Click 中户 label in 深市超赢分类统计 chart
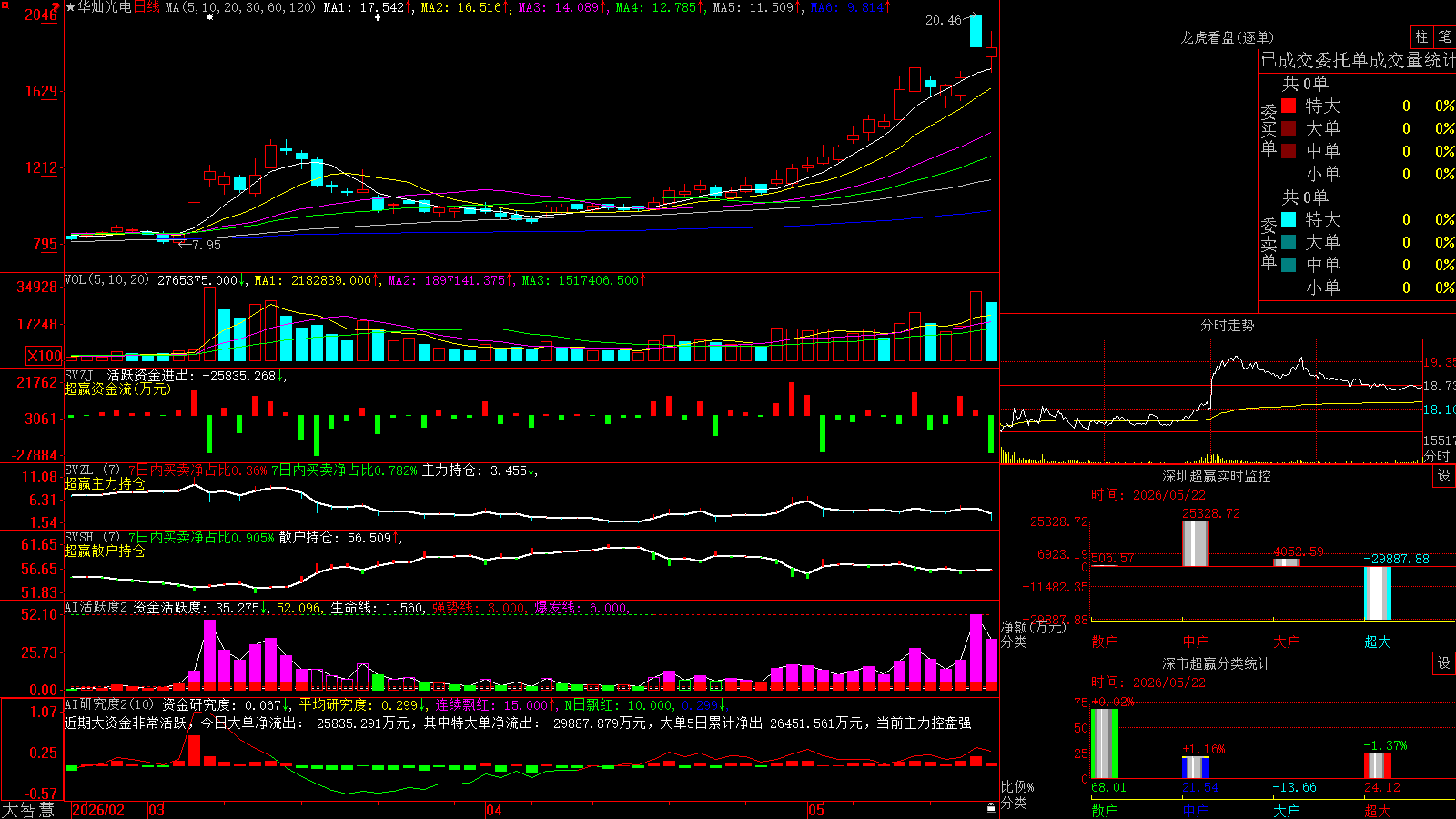The height and width of the screenshot is (819, 1456). pos(1196,810)
